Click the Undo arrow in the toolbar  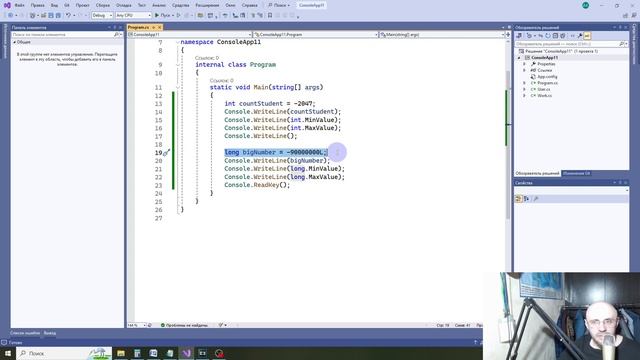[68, 15]
